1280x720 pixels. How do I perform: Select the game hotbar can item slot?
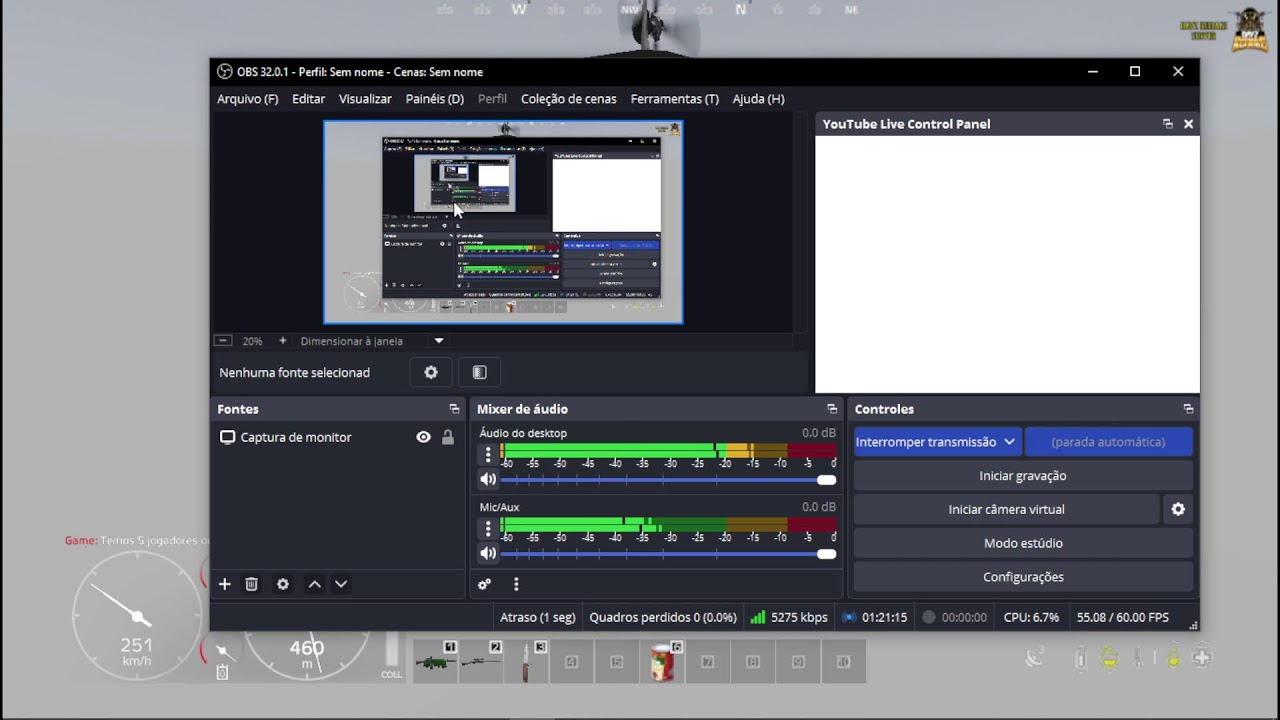coord(662,662)
